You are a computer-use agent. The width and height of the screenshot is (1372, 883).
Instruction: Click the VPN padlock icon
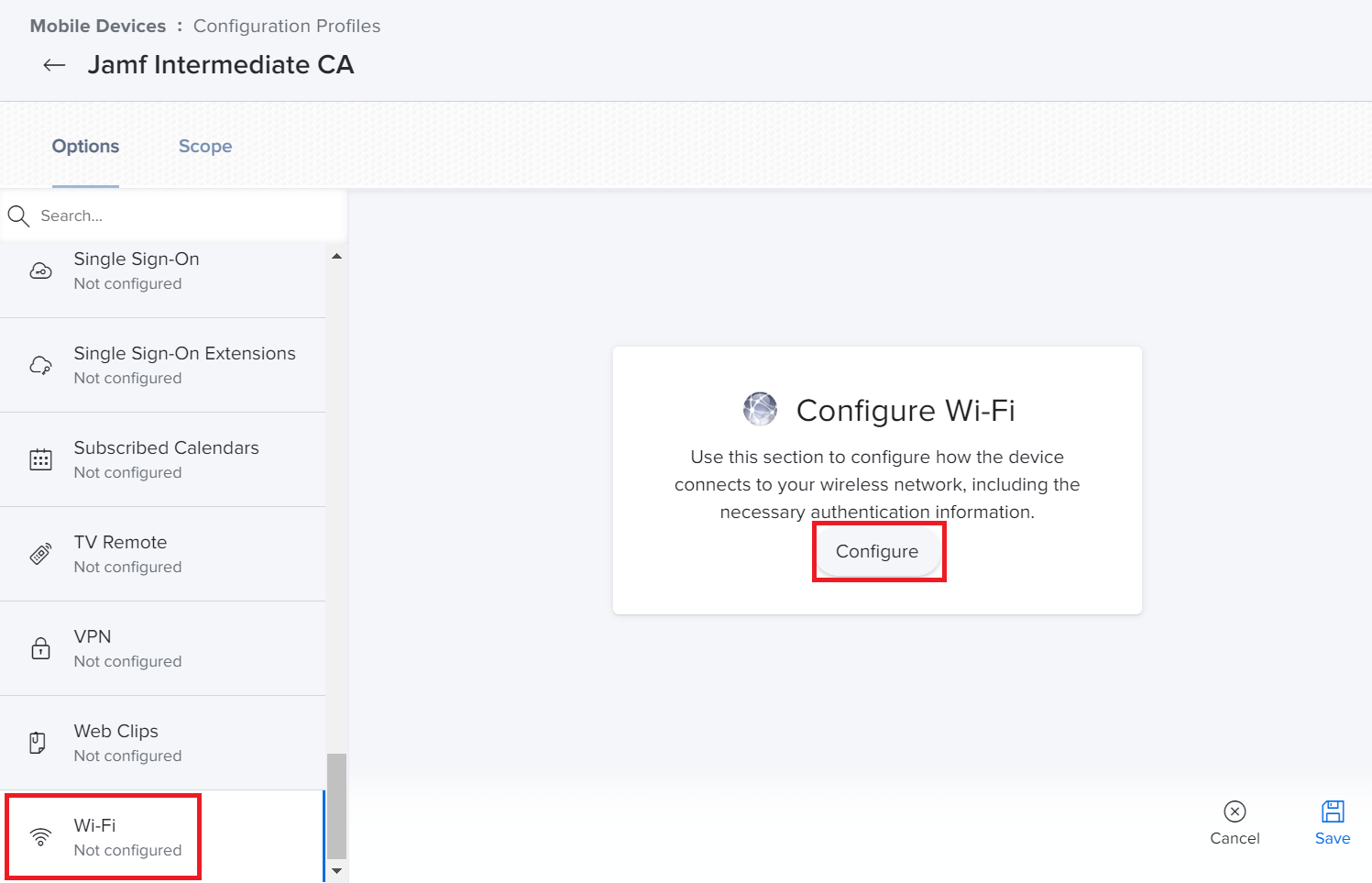pos(40,648)
